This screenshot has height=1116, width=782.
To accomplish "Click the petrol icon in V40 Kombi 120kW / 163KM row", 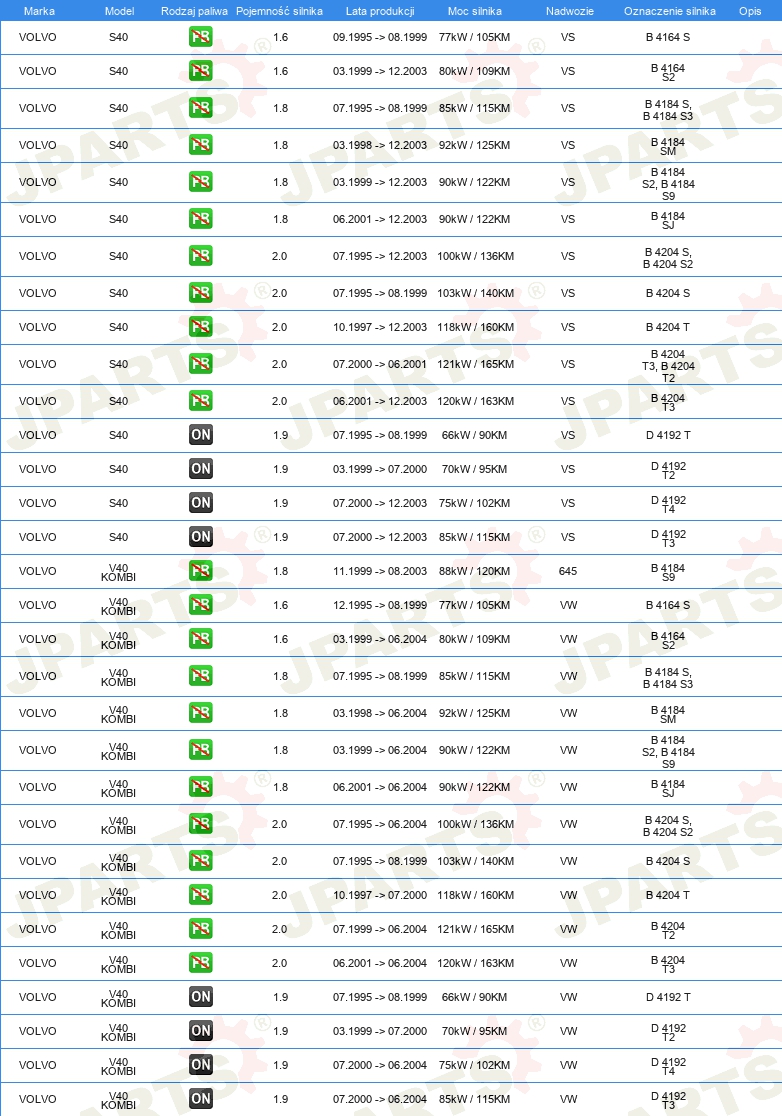I will click(x=201, y=963).
